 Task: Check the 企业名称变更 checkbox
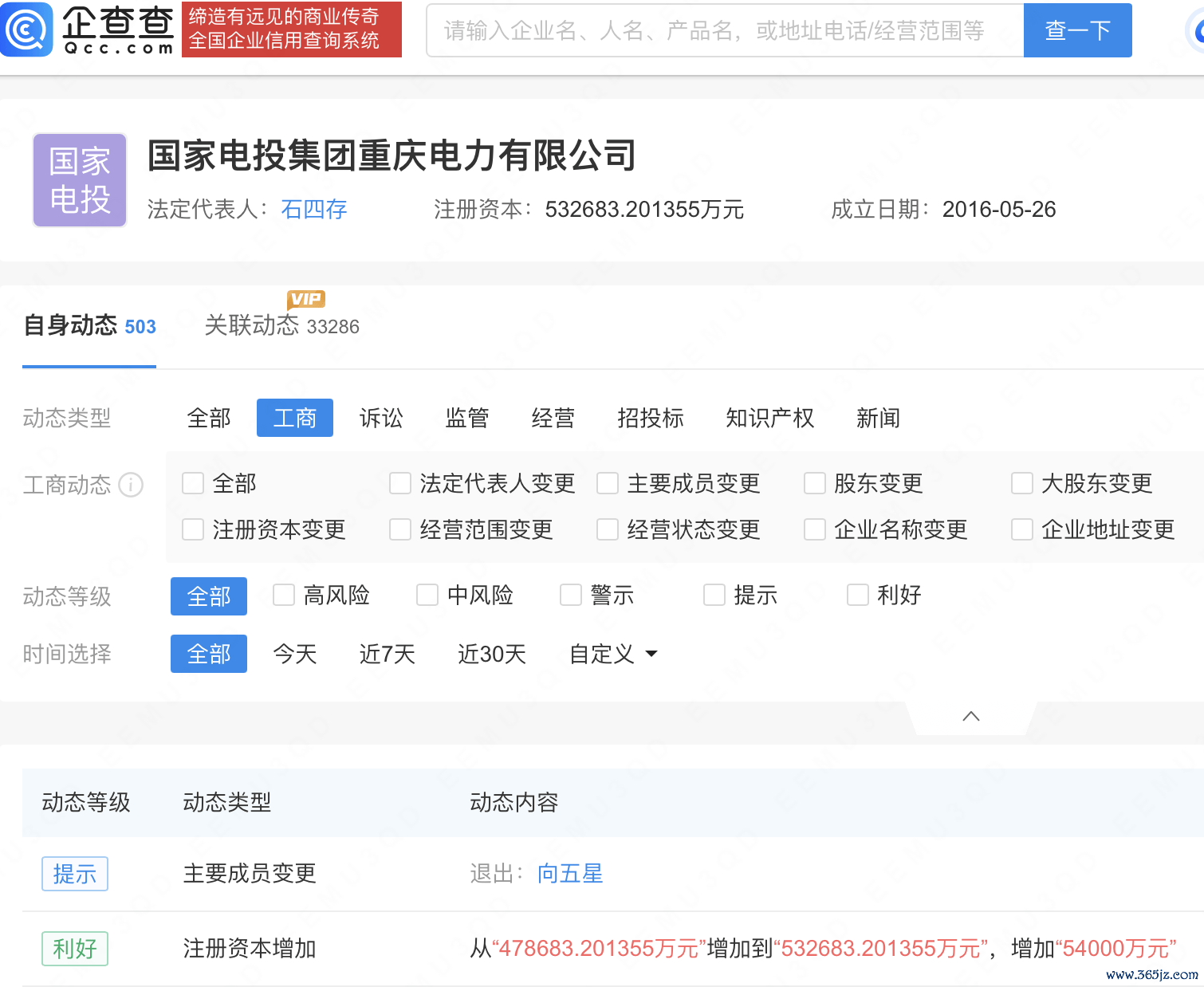[x=815, y=529]
